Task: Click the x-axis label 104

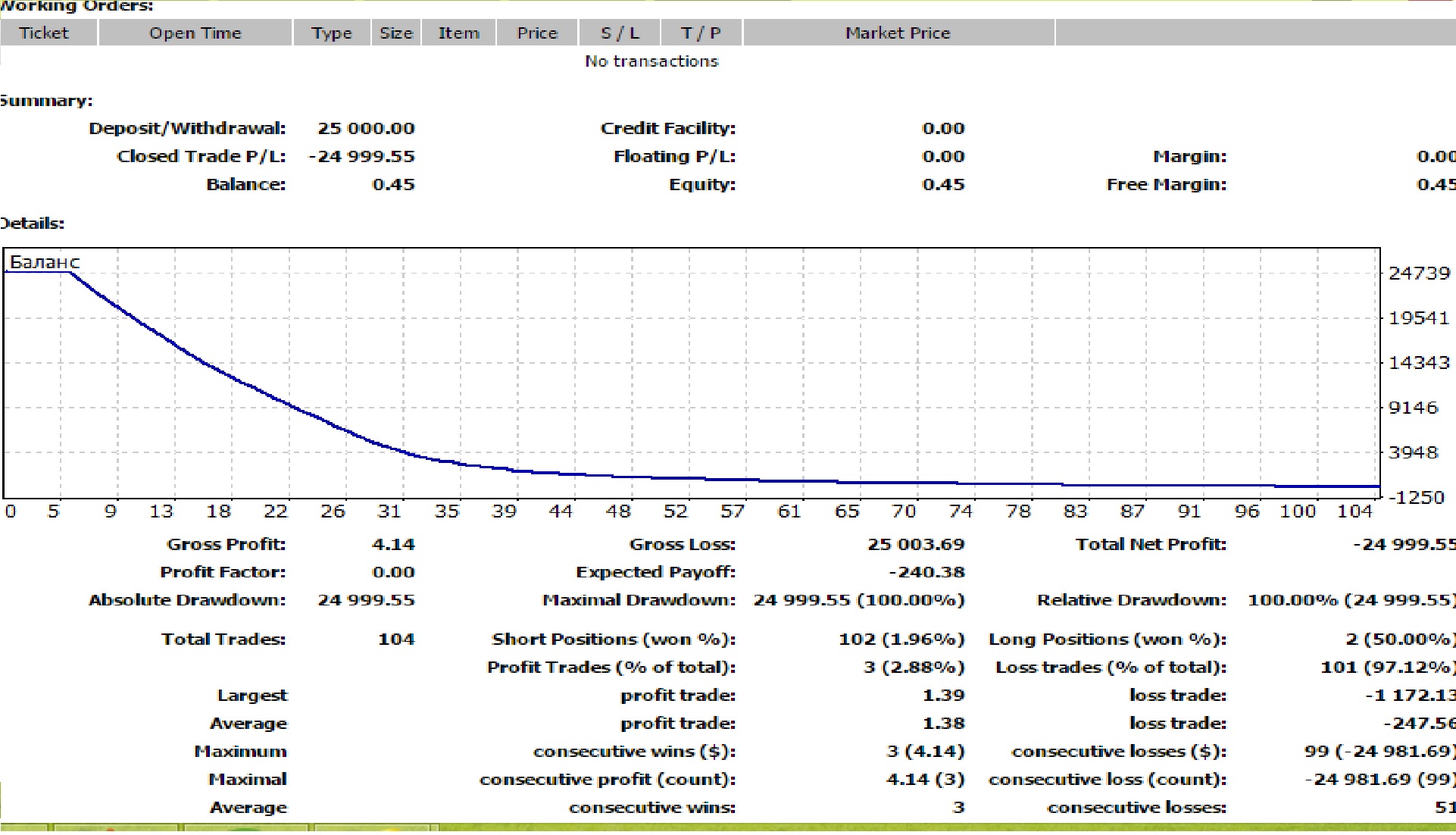Action: pos(1354,511)
